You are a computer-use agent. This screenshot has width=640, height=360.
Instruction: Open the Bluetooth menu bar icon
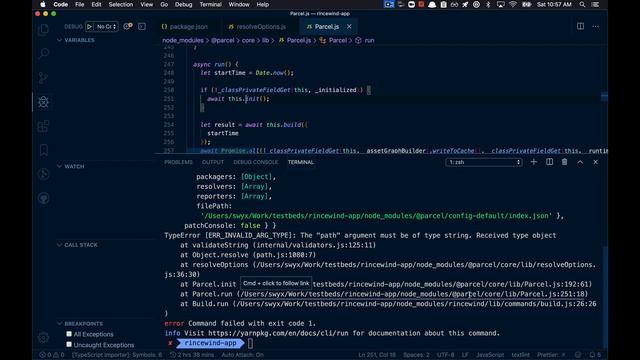click(488, 4)
